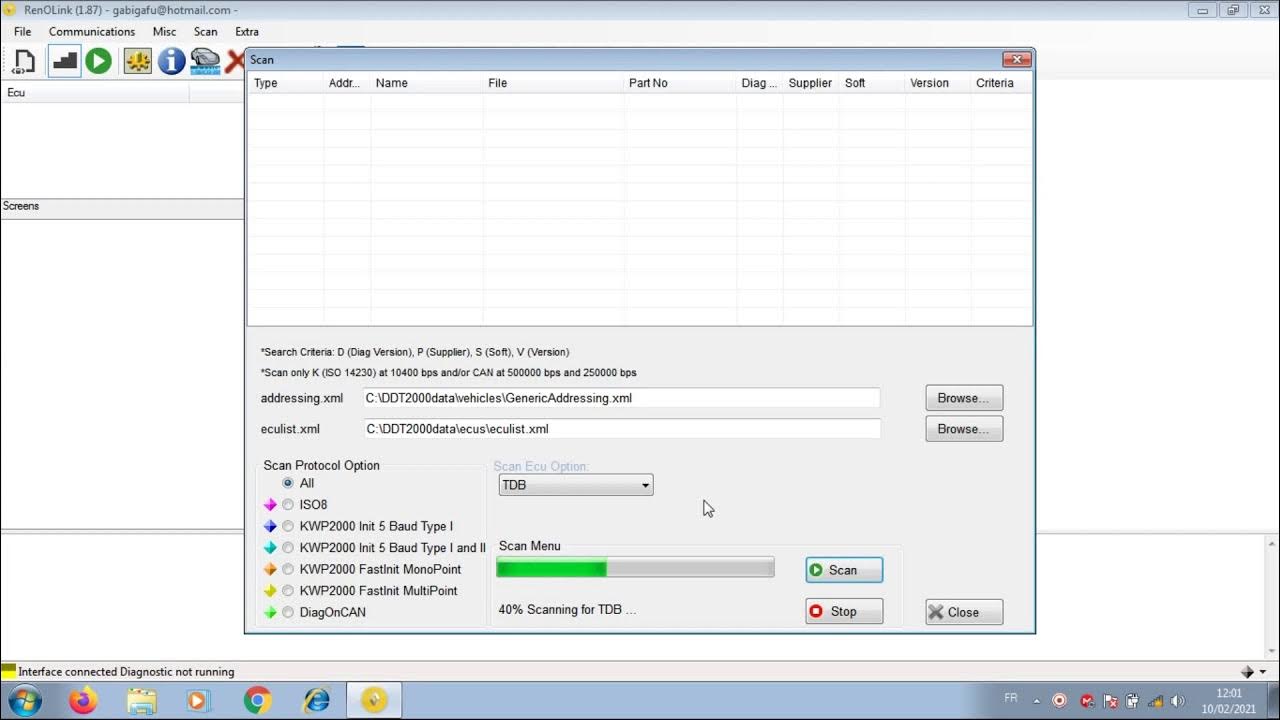Sort by the Criteria column header

(1001, 83)
